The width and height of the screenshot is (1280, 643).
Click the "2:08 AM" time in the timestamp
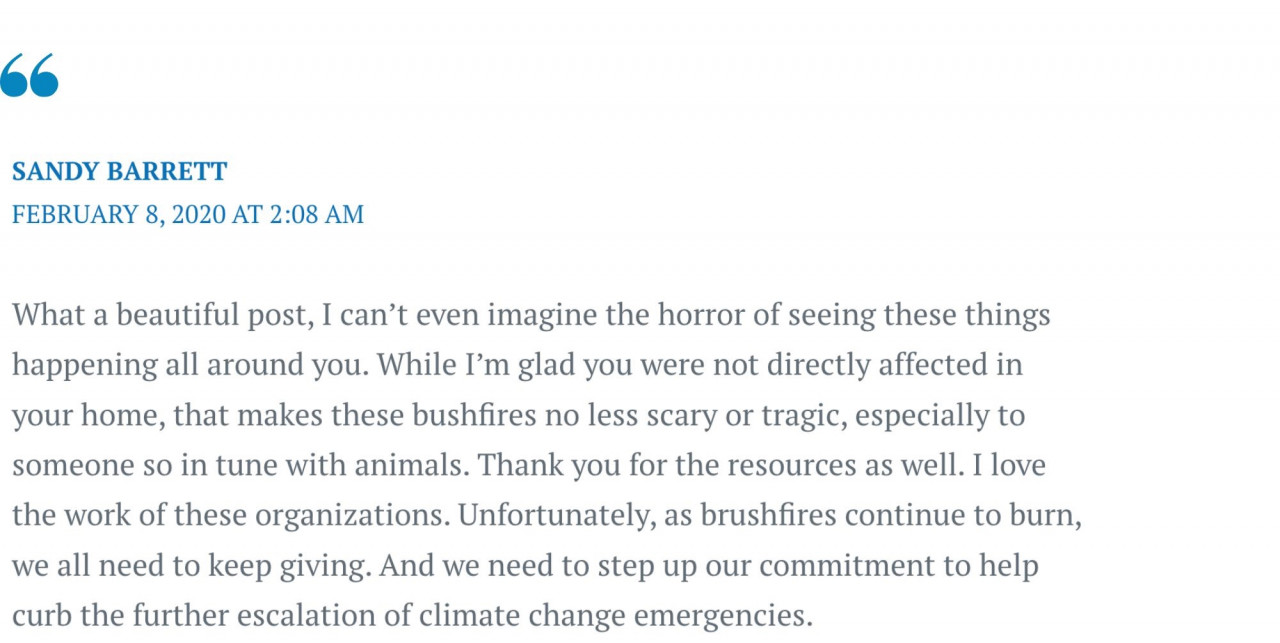click(316, 214)
